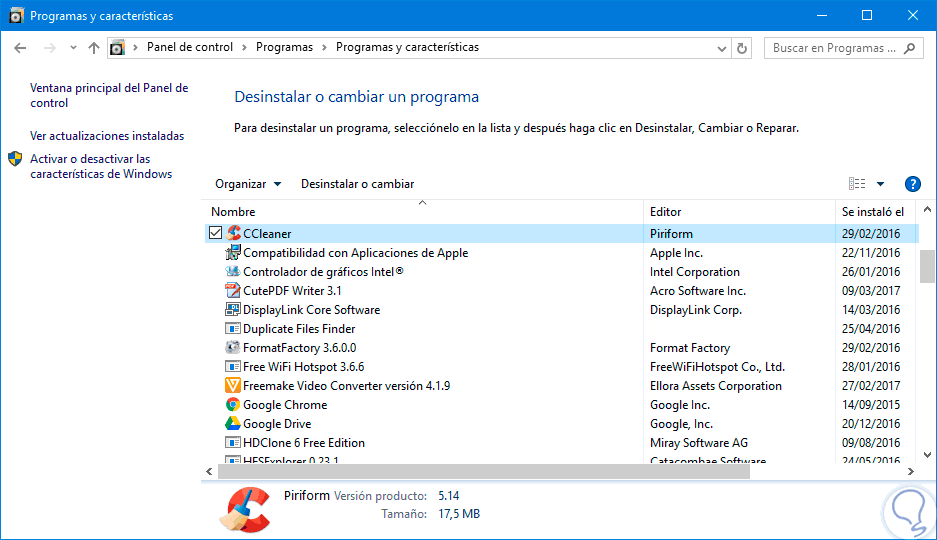Select Freemake Video Converter versión 4.1.9

(x=347, y=386)
